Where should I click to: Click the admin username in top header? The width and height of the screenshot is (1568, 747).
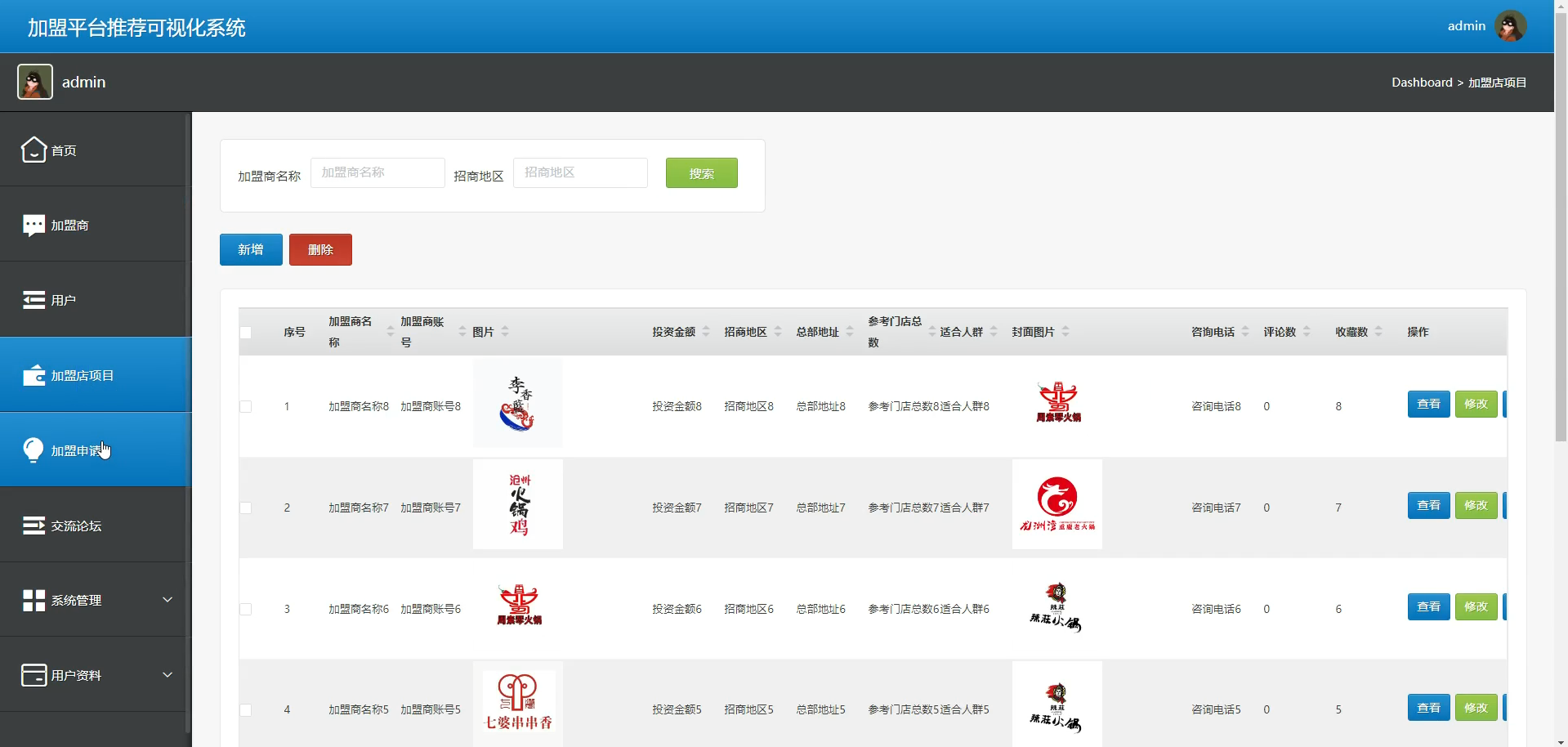pos(1467,26)
